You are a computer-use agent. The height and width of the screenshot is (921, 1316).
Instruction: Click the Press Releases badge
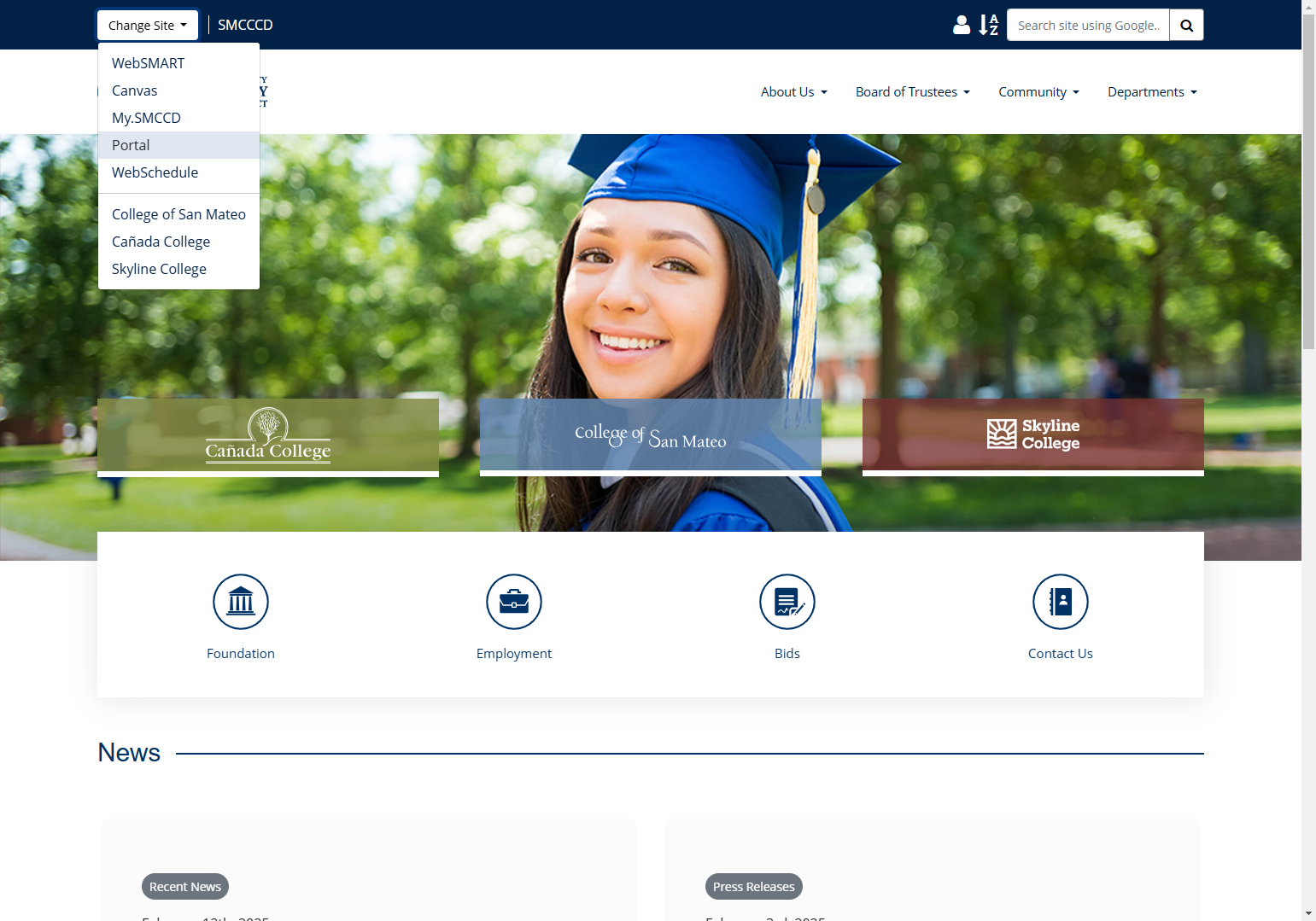point(754,887)
